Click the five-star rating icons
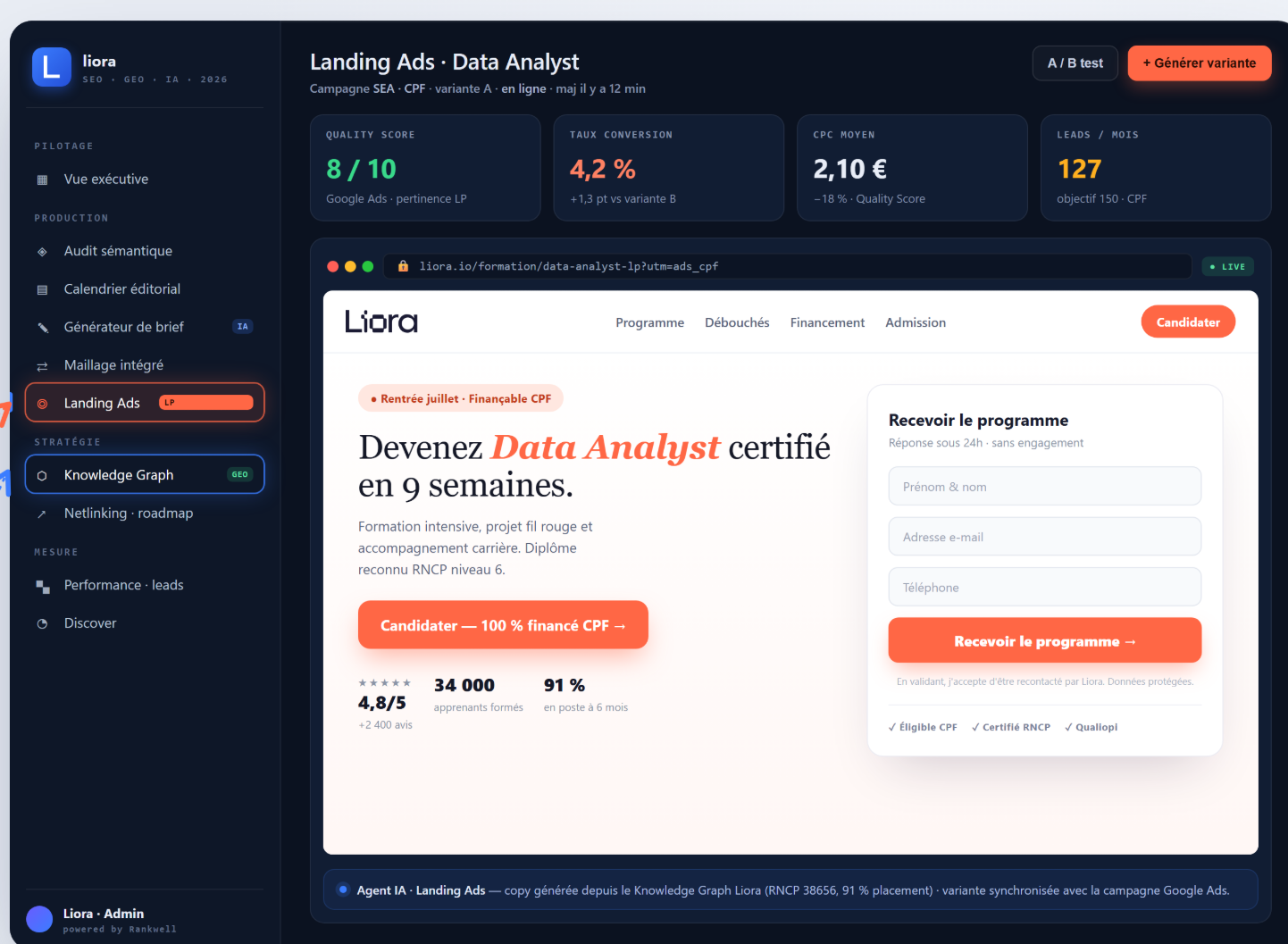Image resolution: width=1288 pixels, height=944 pixels. point(385,683)
